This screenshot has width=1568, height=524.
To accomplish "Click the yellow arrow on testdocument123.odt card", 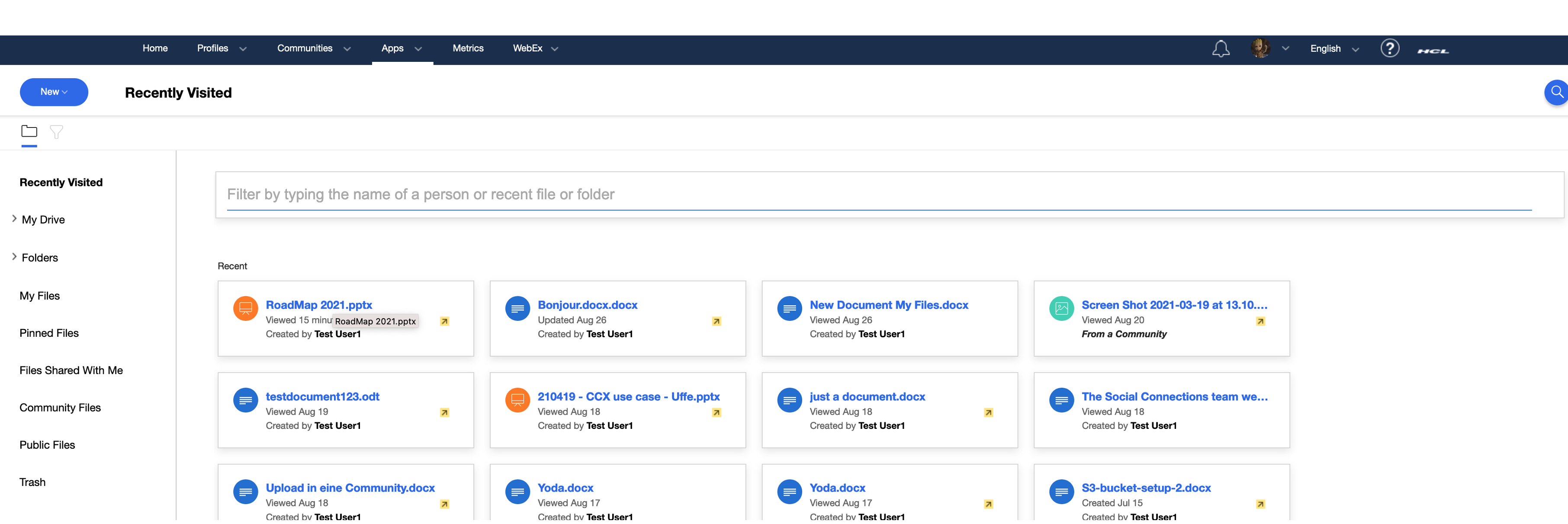I will point(445,413).
